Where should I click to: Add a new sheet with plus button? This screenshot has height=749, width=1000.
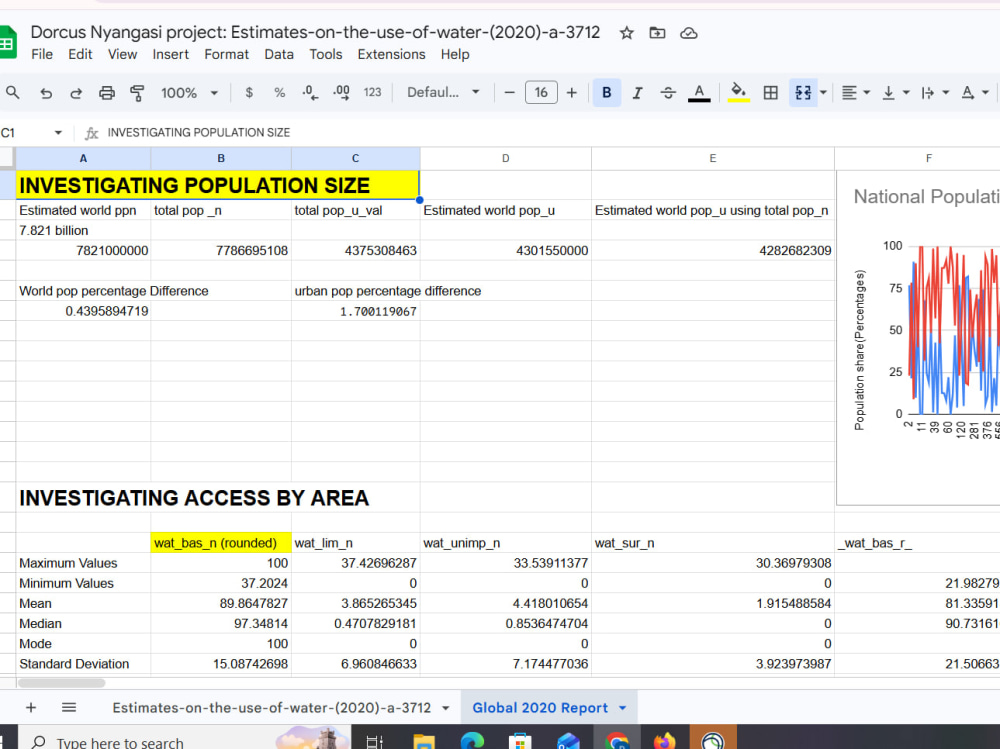(31, 708)
